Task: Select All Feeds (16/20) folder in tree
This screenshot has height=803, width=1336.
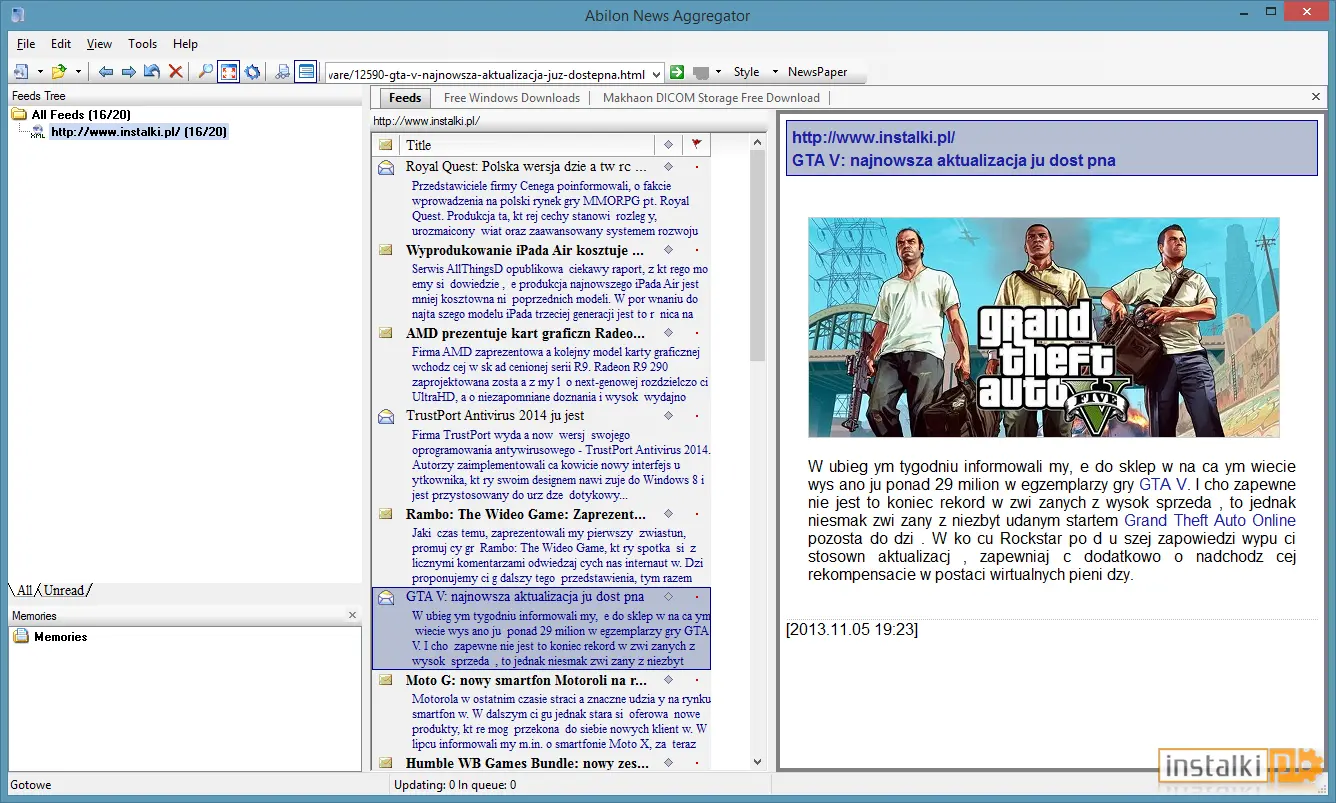Action: coord(81,115)
